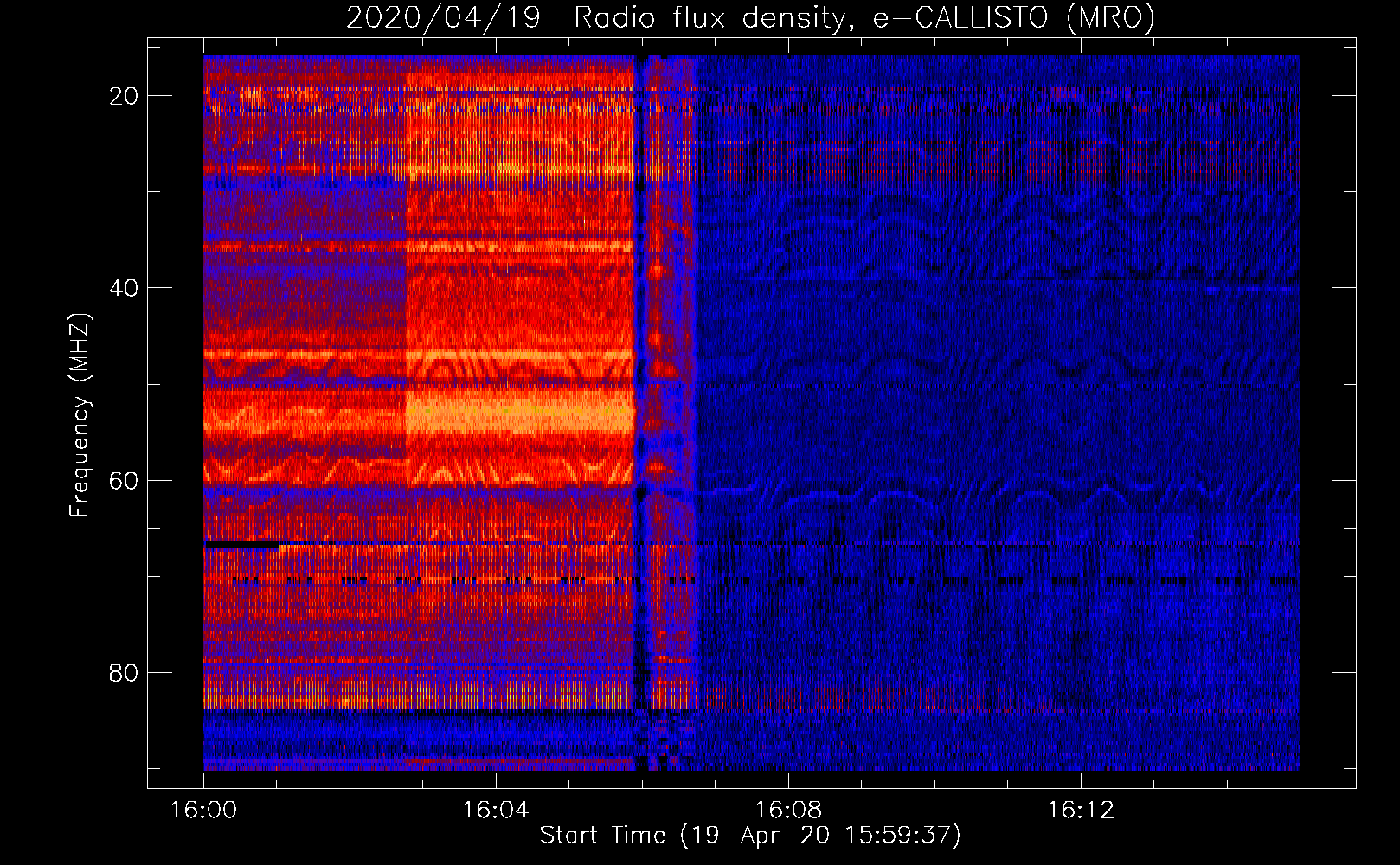Click the '16:08' time tick label

[788, 811]
